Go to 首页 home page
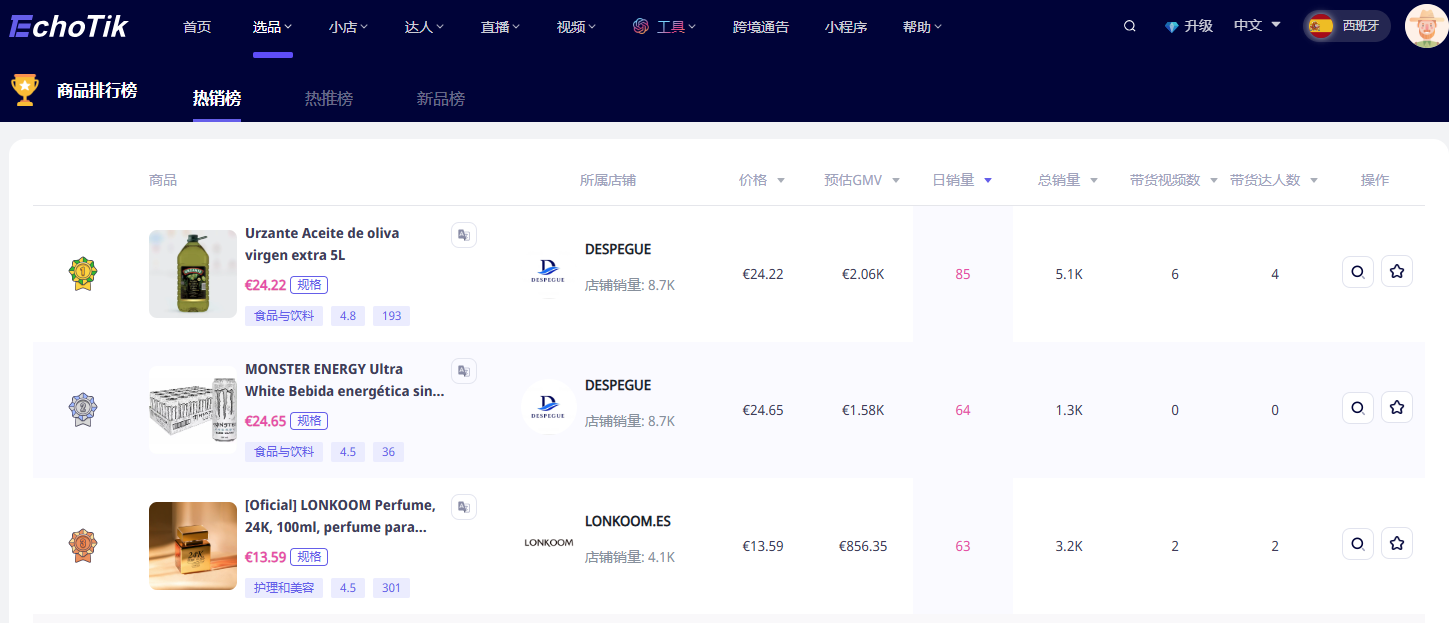 [x=197, y=27]
